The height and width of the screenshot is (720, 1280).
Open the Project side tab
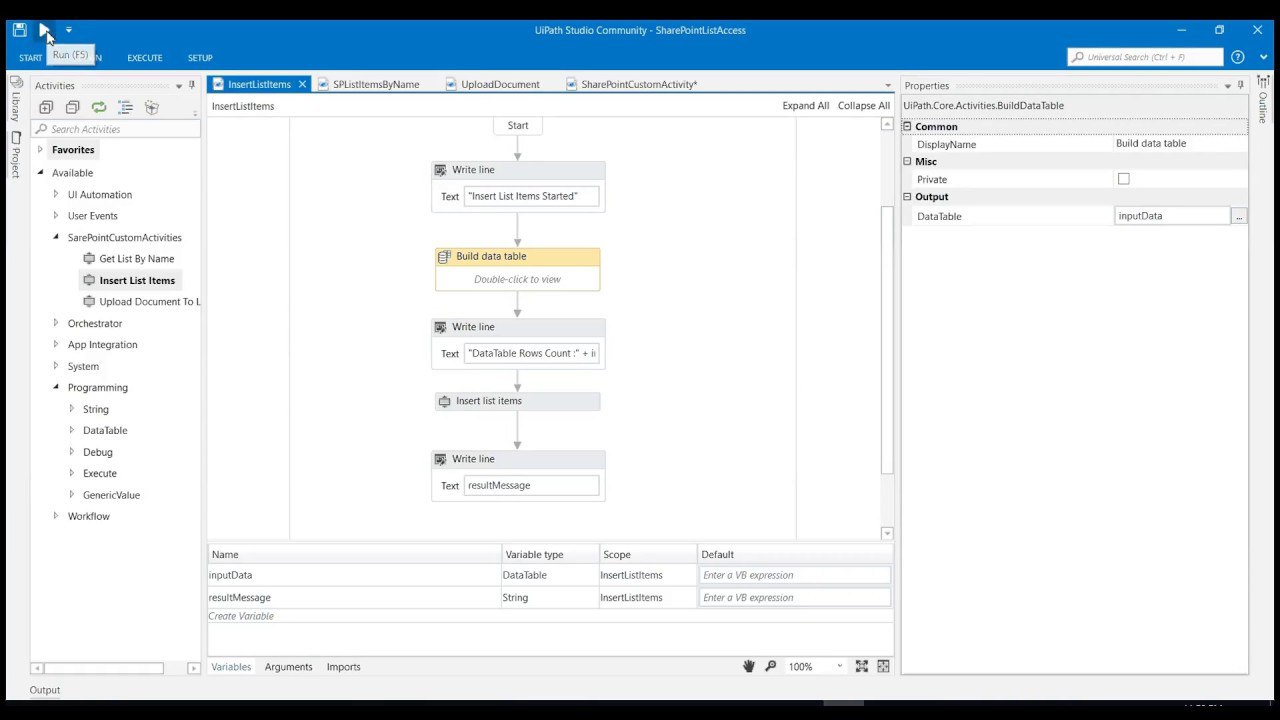(x=15, y=155)
